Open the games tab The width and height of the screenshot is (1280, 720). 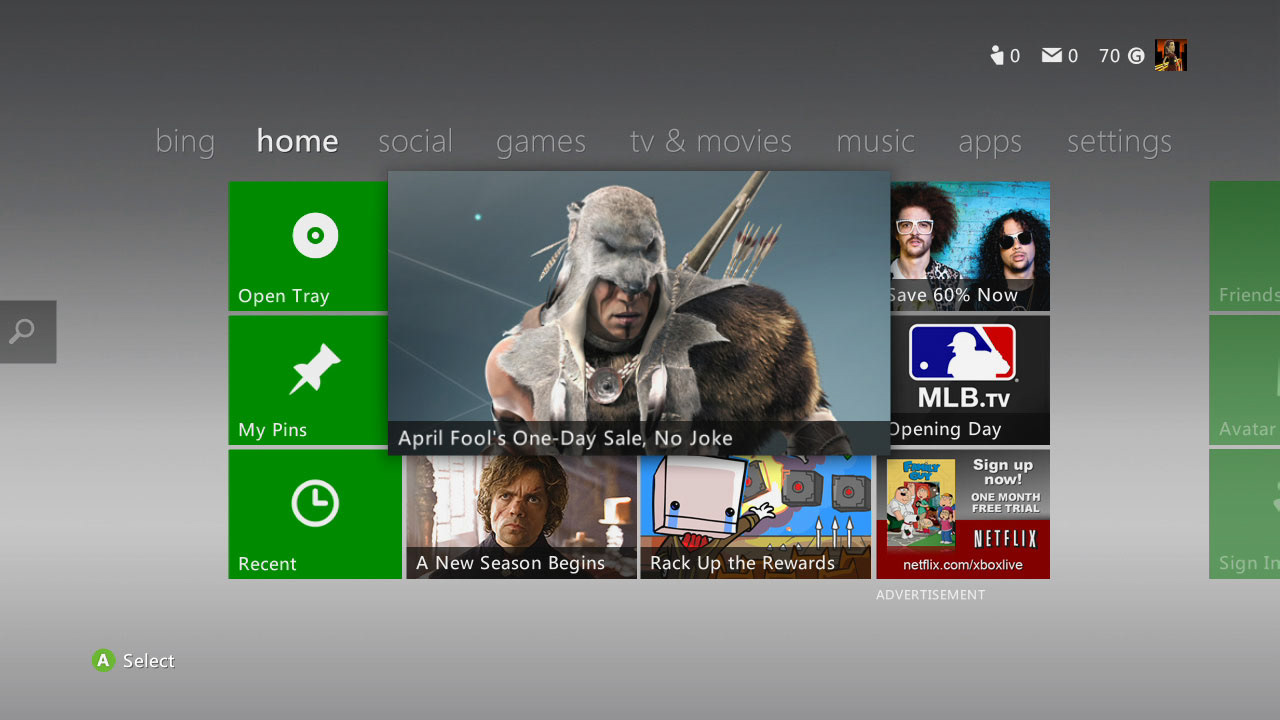pos(540,142)
